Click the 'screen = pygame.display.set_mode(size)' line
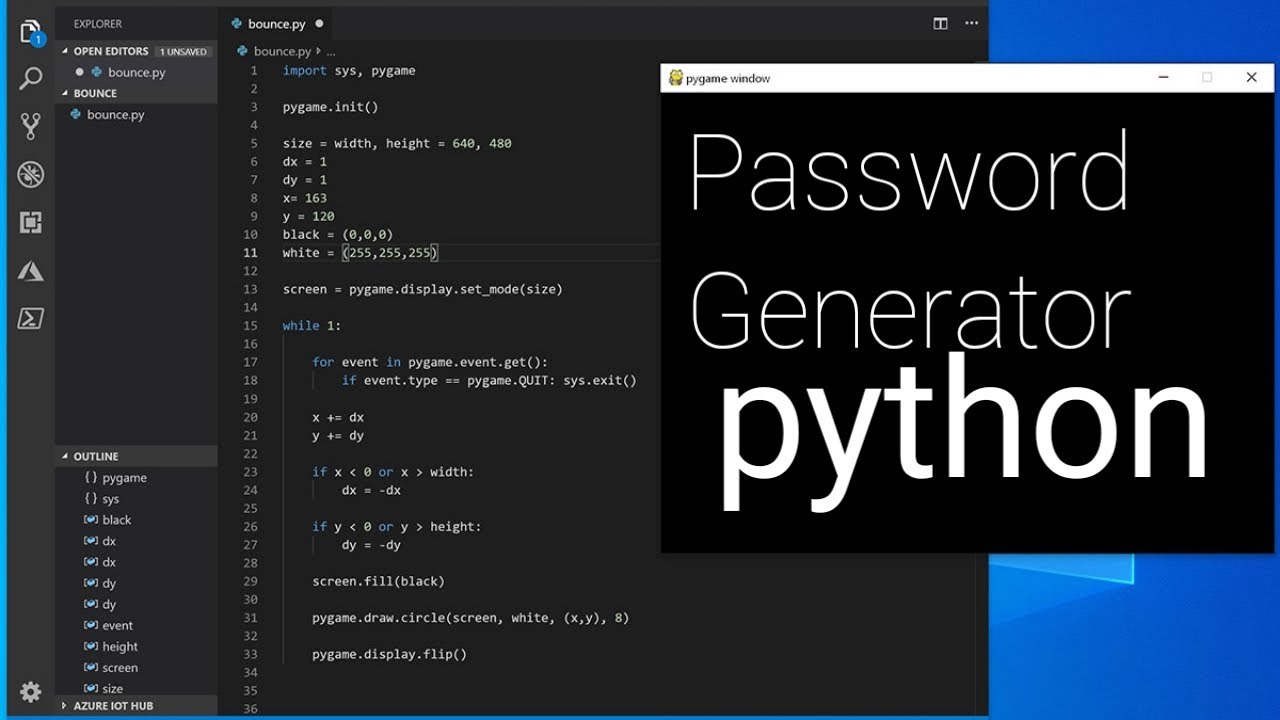Image resolution: width=1280 pixels, height=720 pixels. [x=423, y=289]
